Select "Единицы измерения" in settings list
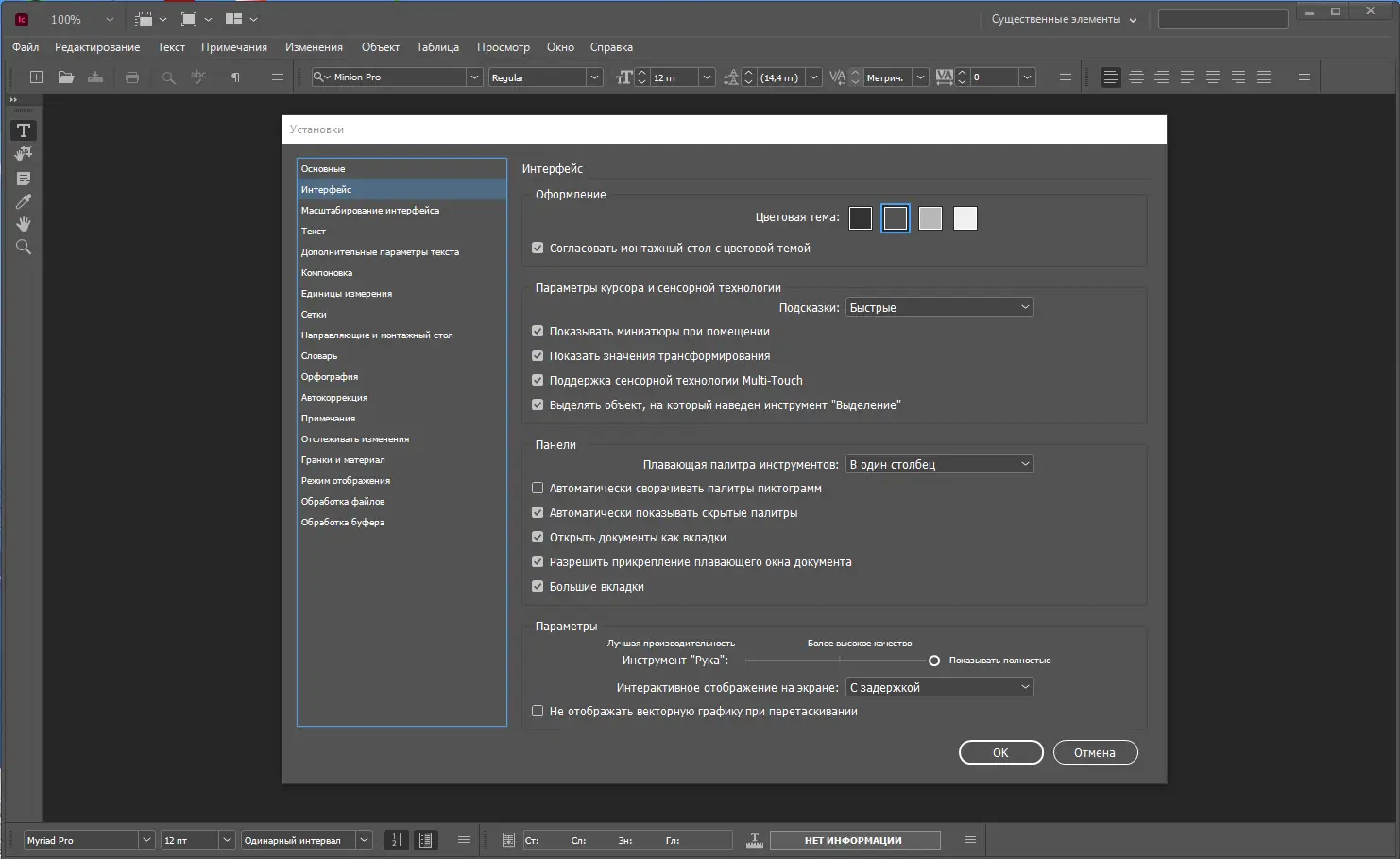 (x=347, y=294)
